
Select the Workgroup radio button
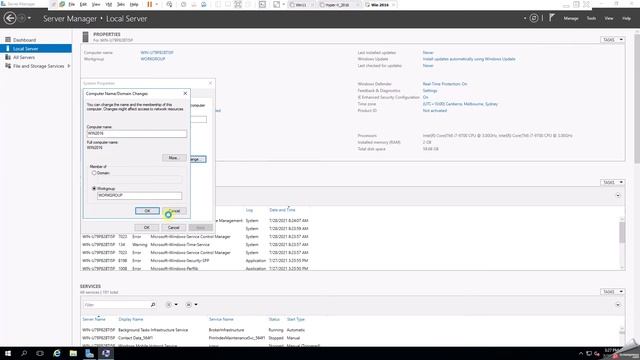(94, 189)
